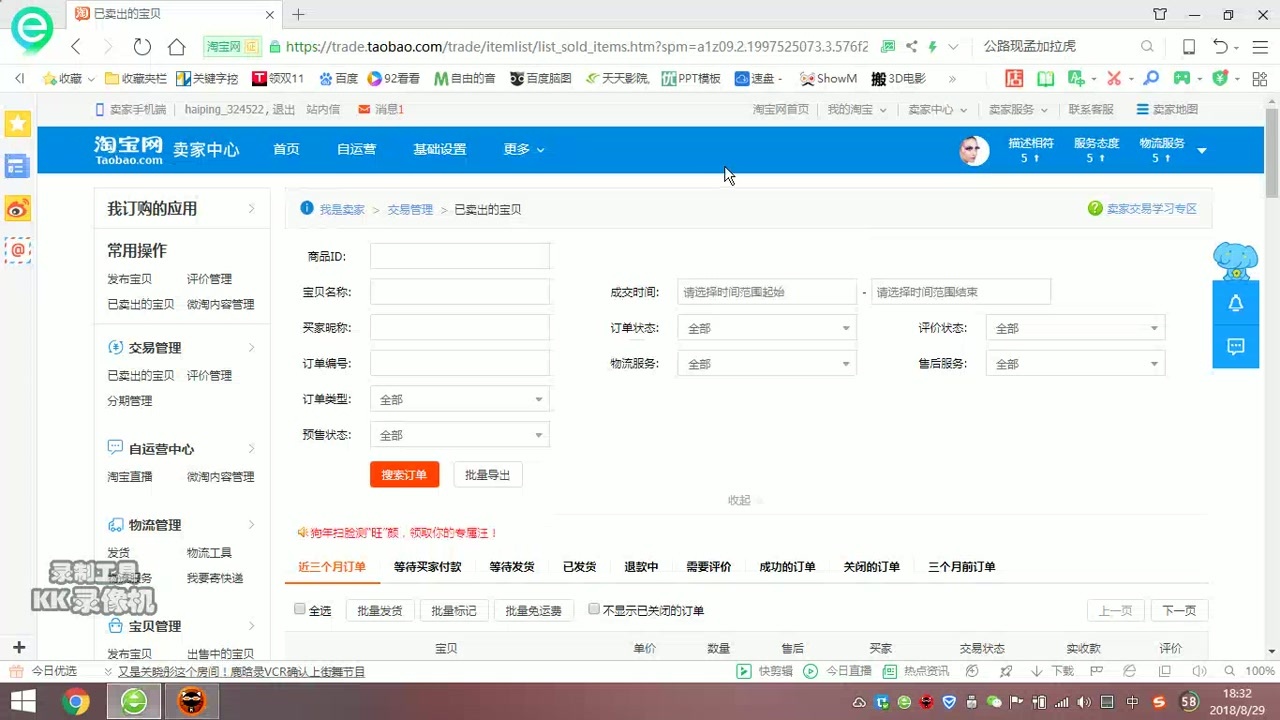Switch to the 等待买家付款 tab
This screenshot has width=1280, height=720.
tap(428, 566)
